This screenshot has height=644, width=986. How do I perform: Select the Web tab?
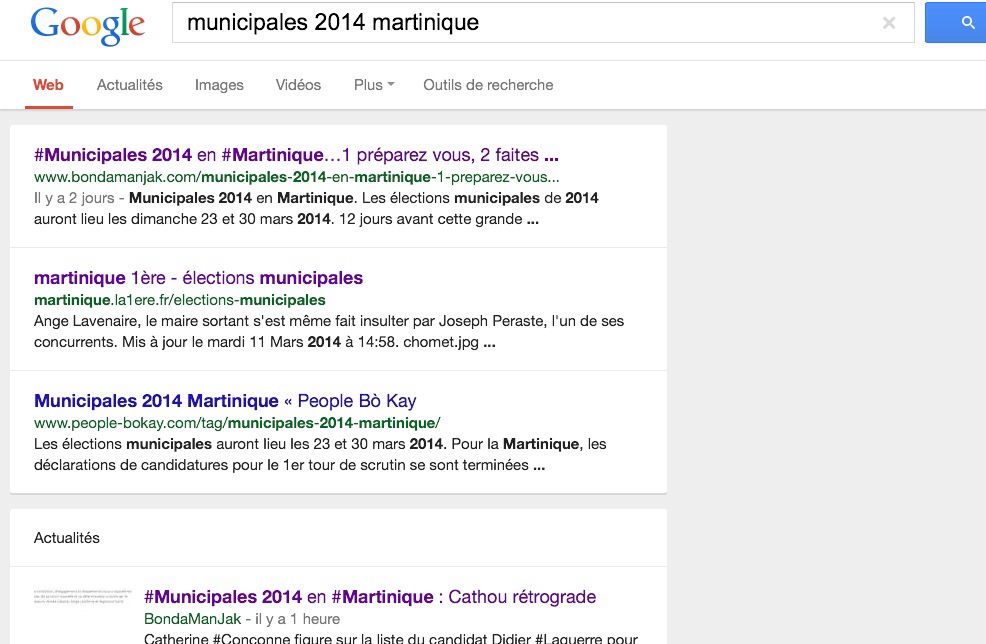48,85
